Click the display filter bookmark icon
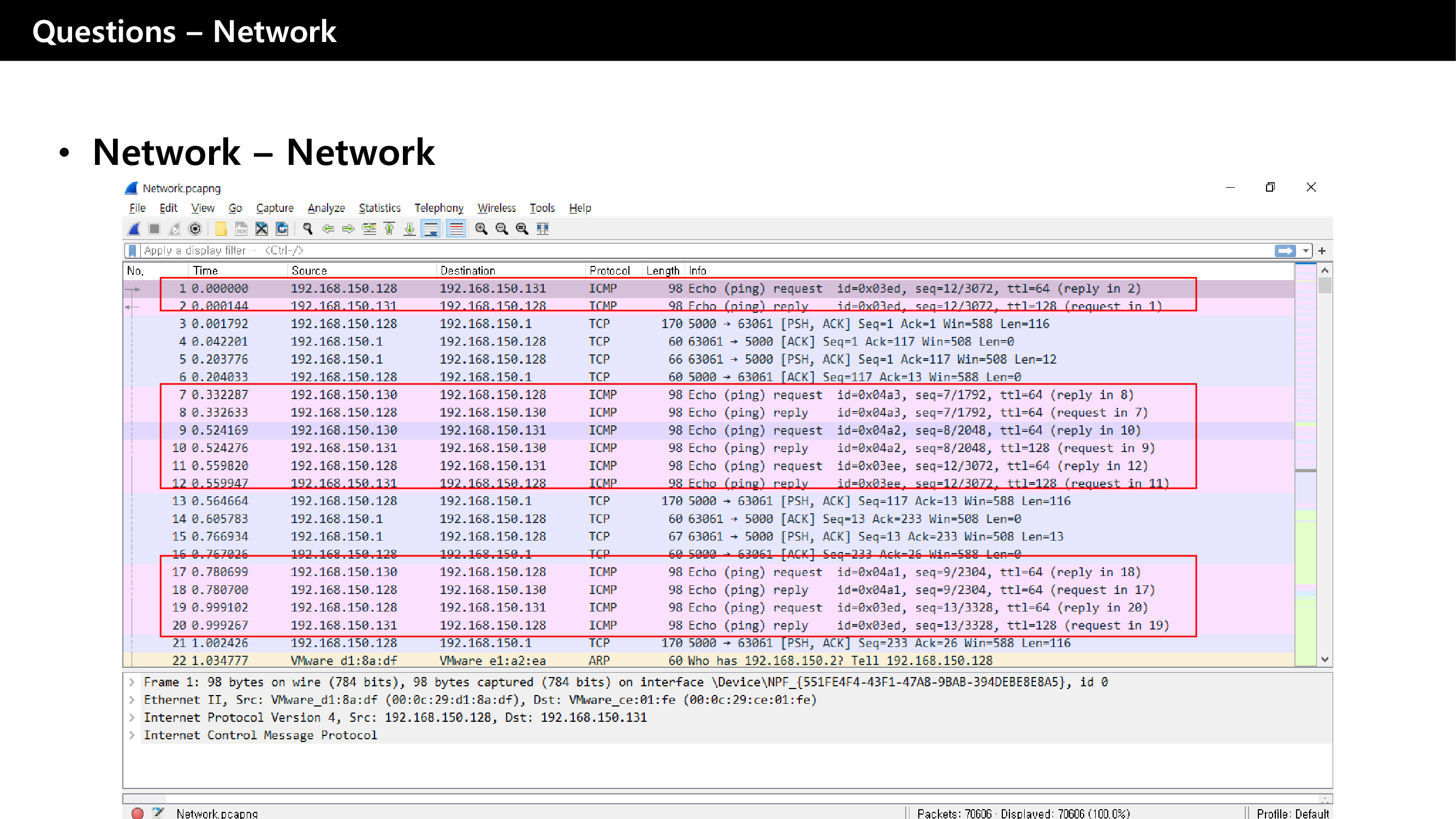The image size is (1456, 819). click(132, 251)
